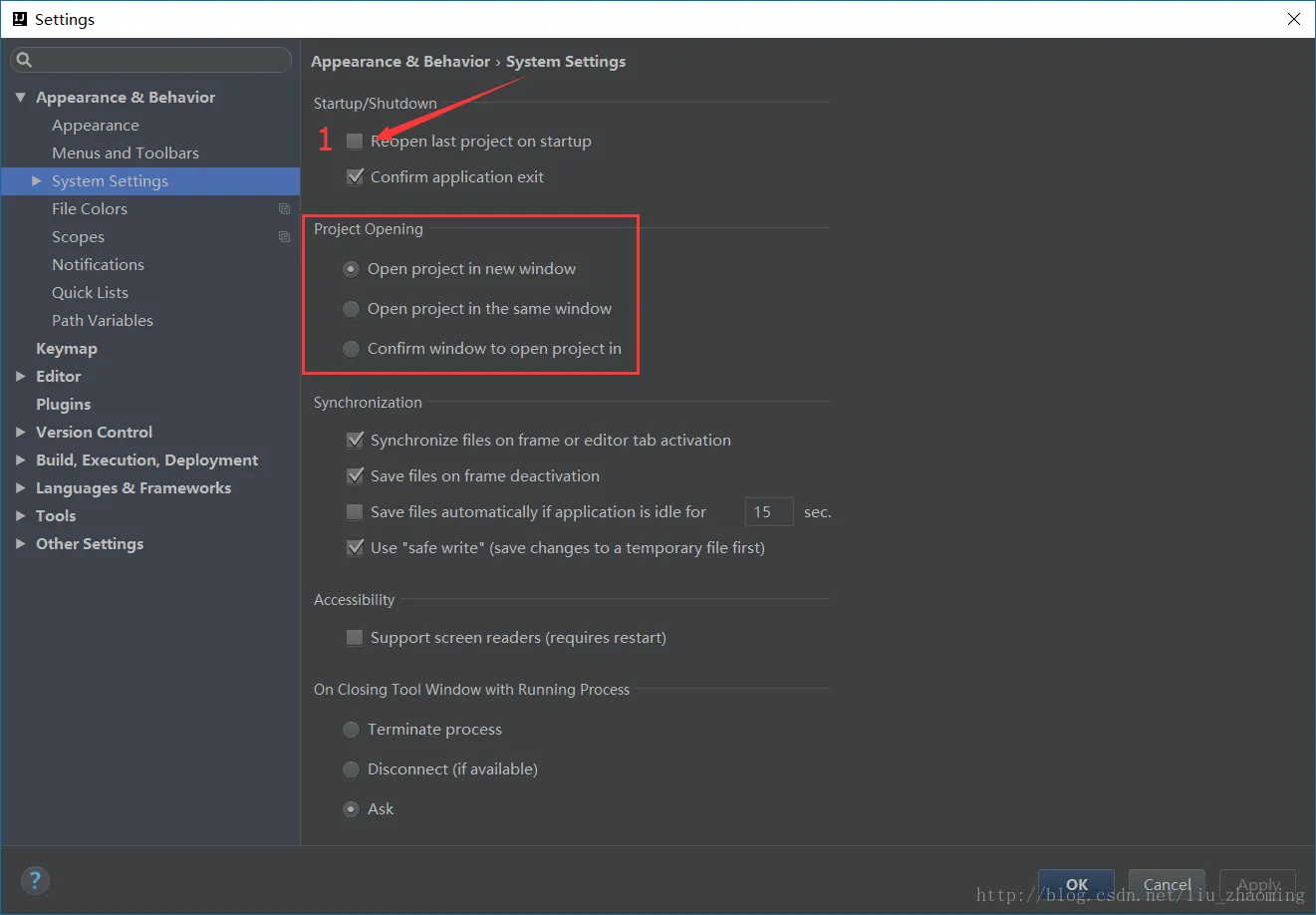Open Notifications settings
Viewport: 1316px width, 915px height.
(98, 265)
